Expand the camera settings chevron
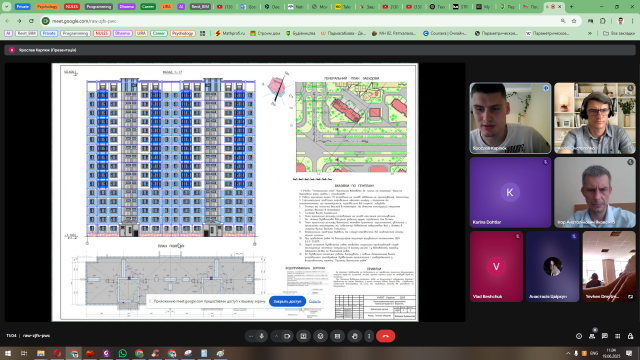 pyautogui.click(x=276, y=336)
